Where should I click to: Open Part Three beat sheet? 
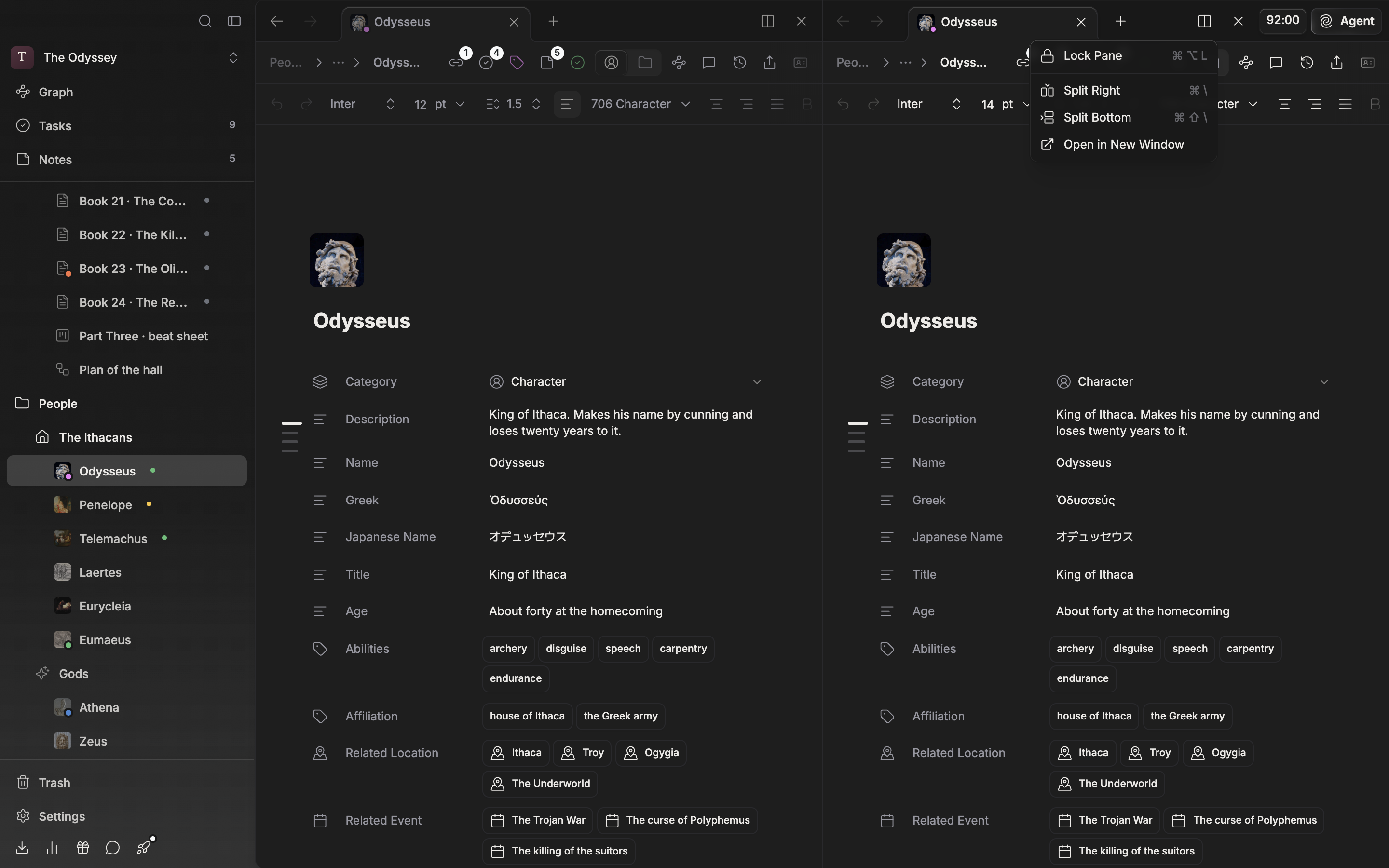click(127, 337)
